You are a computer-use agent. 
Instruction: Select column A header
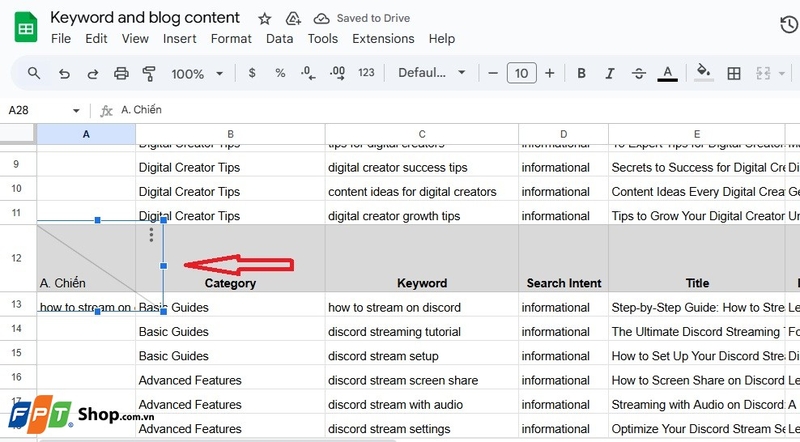click(x=86, y=134)
